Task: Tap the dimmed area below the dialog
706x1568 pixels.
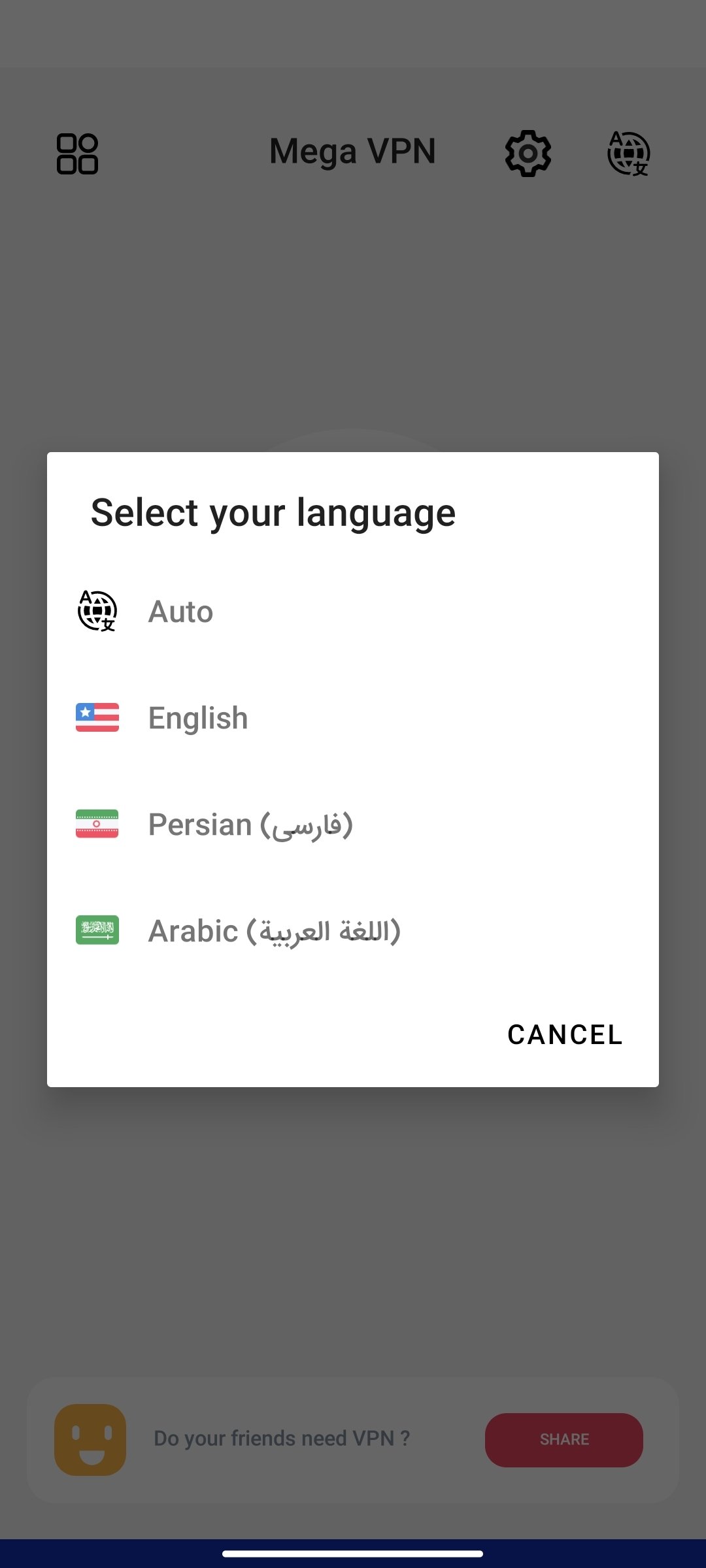Action: click(353, 1228)
